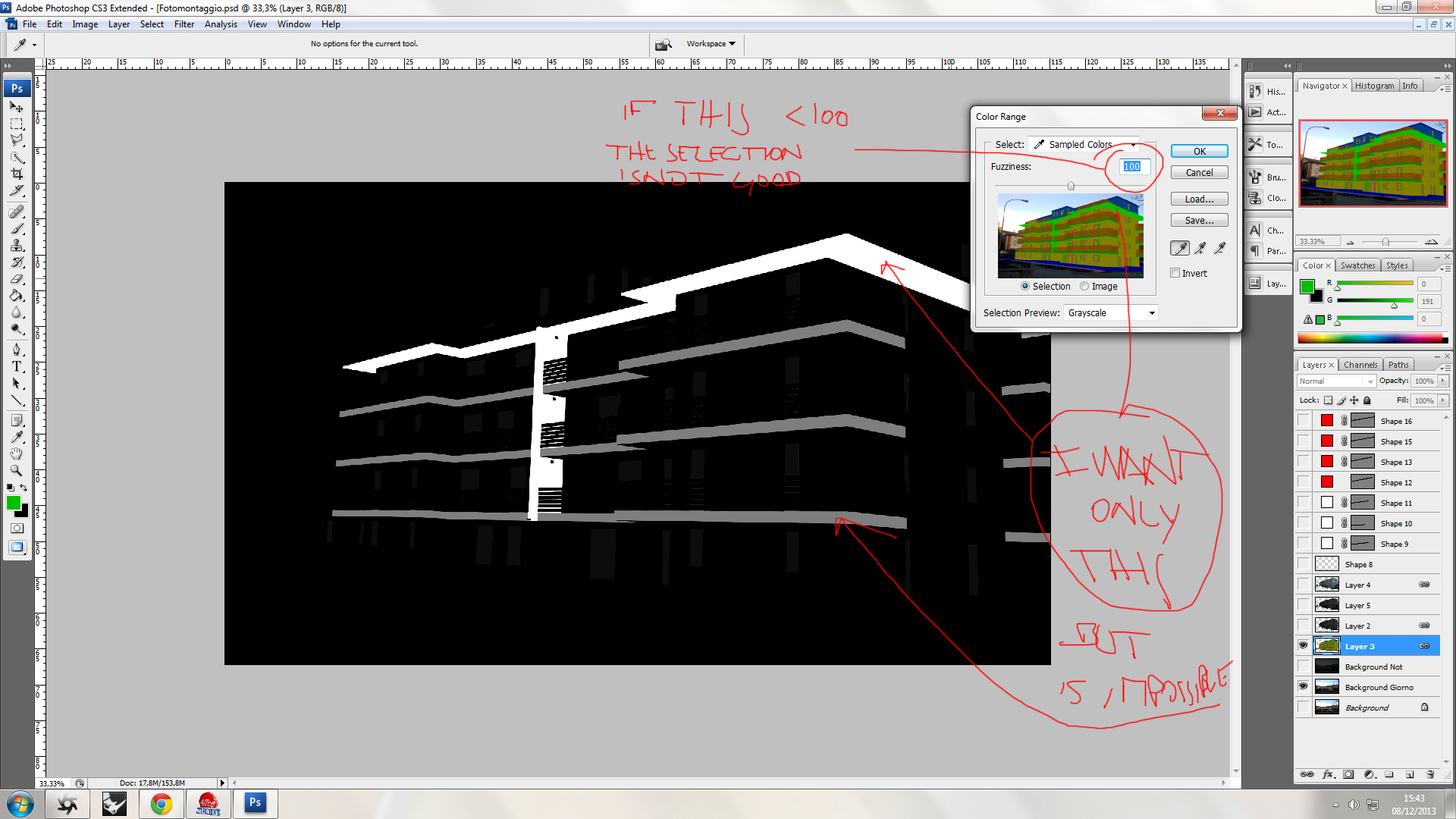
Task: Switch to the Channels tab
Action: tap(1360, 365)
